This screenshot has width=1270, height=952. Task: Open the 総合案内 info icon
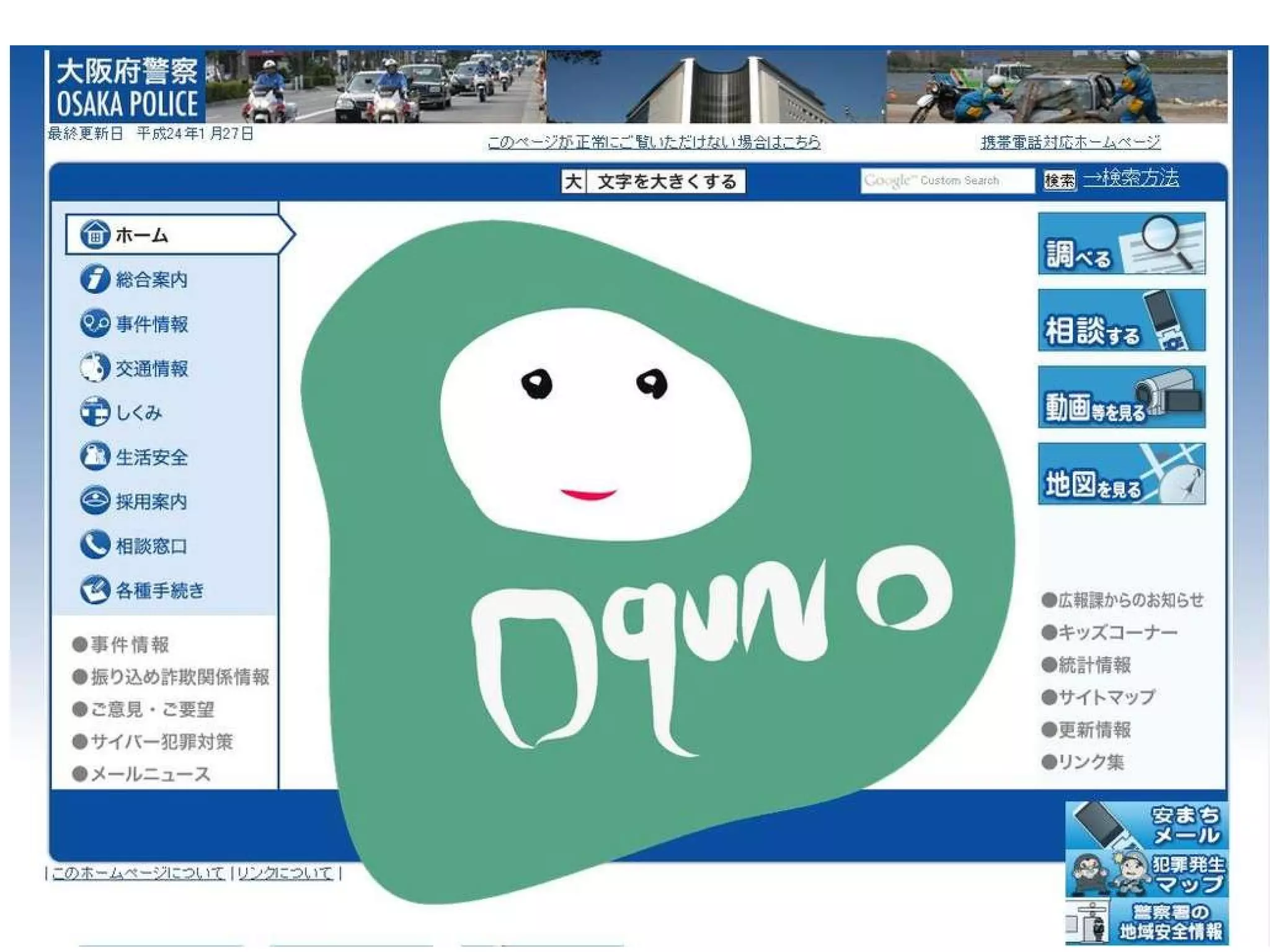[95, 279]
